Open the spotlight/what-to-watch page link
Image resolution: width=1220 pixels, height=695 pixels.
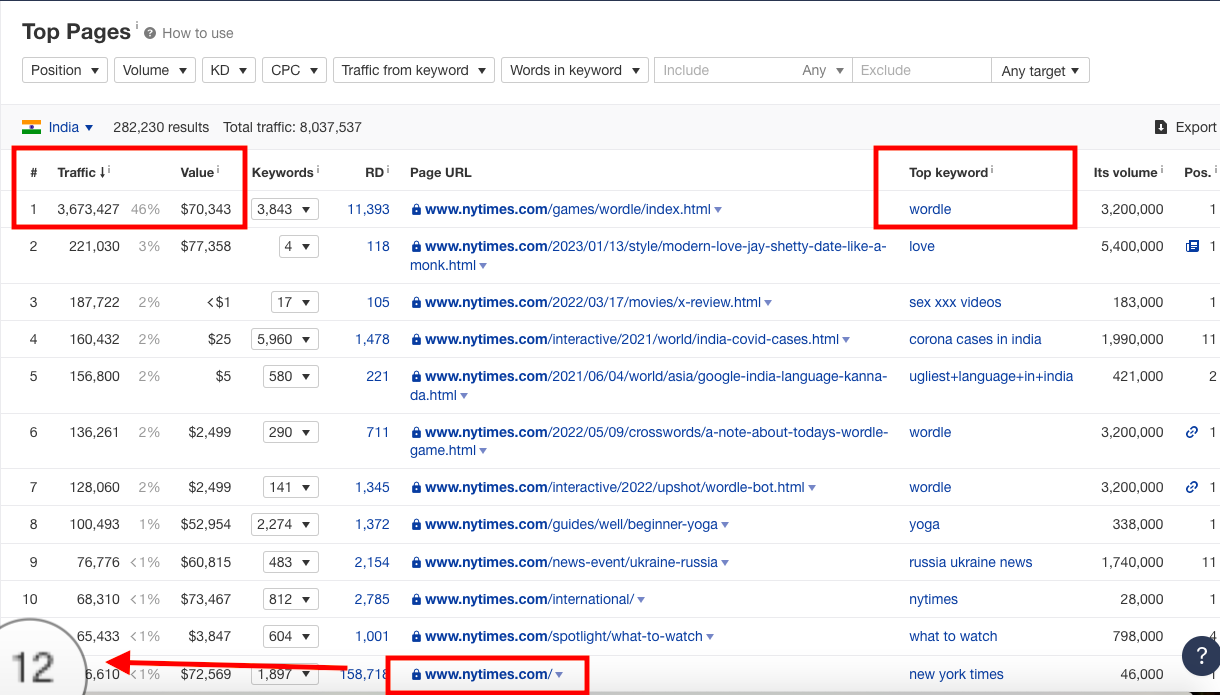564,636
